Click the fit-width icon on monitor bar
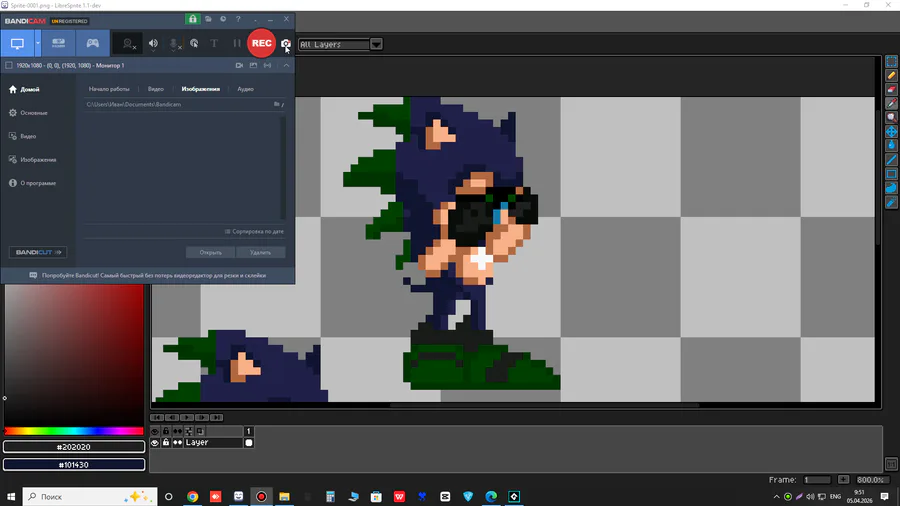 click(x=267, y=65)
